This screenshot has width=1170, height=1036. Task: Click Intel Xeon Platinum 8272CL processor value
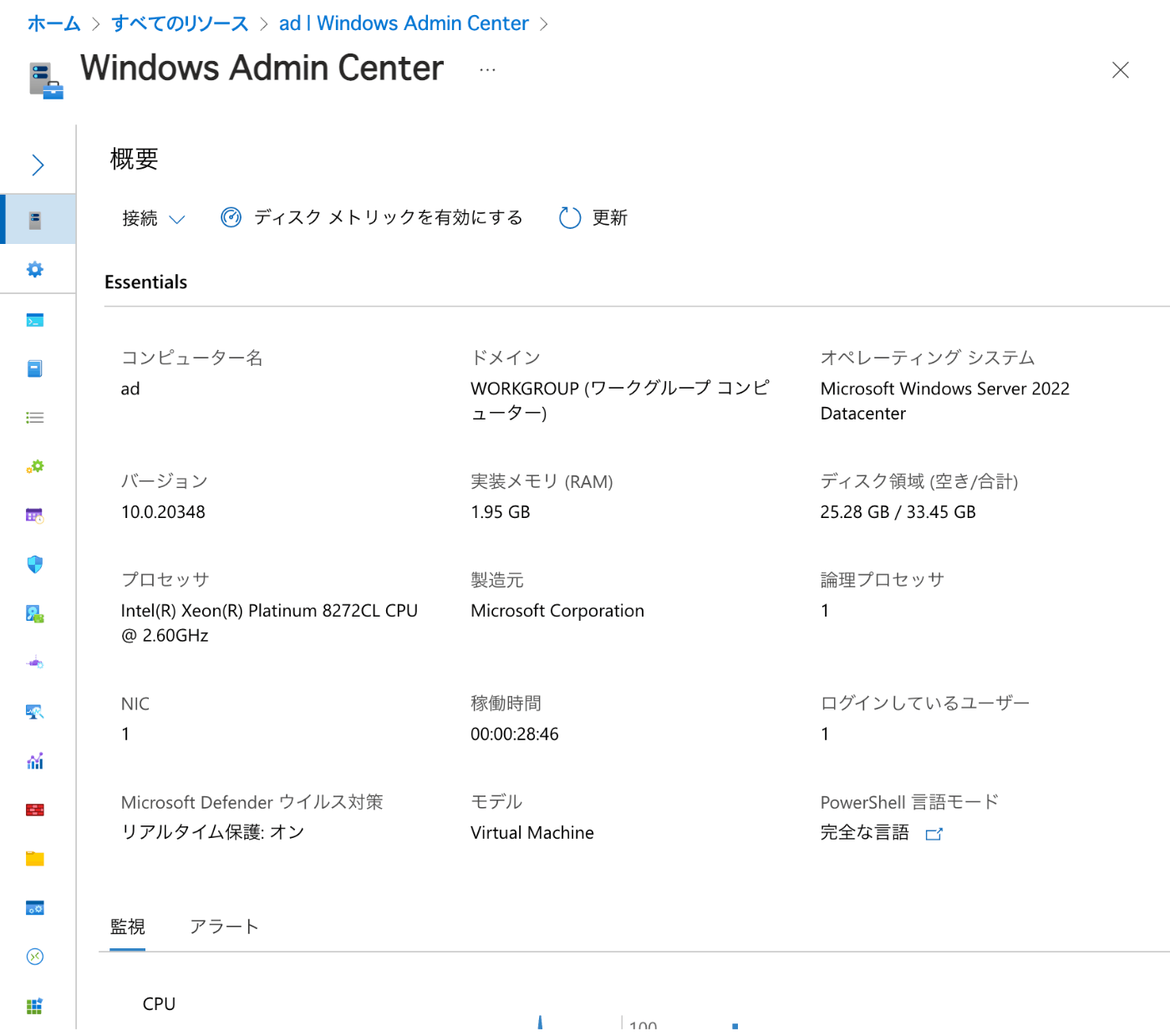coord(269,623)
